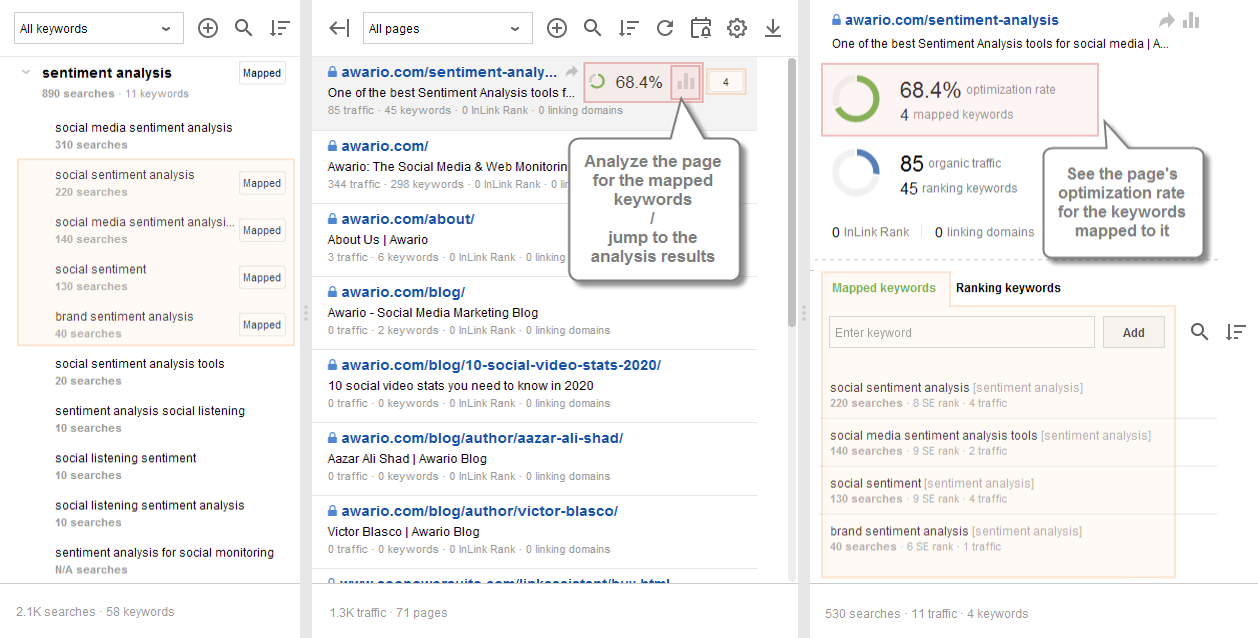Switch to the Ranking keywords tab
Image resolution: width=1258 pixels, height=638 pixels.
pos(1008,288)
